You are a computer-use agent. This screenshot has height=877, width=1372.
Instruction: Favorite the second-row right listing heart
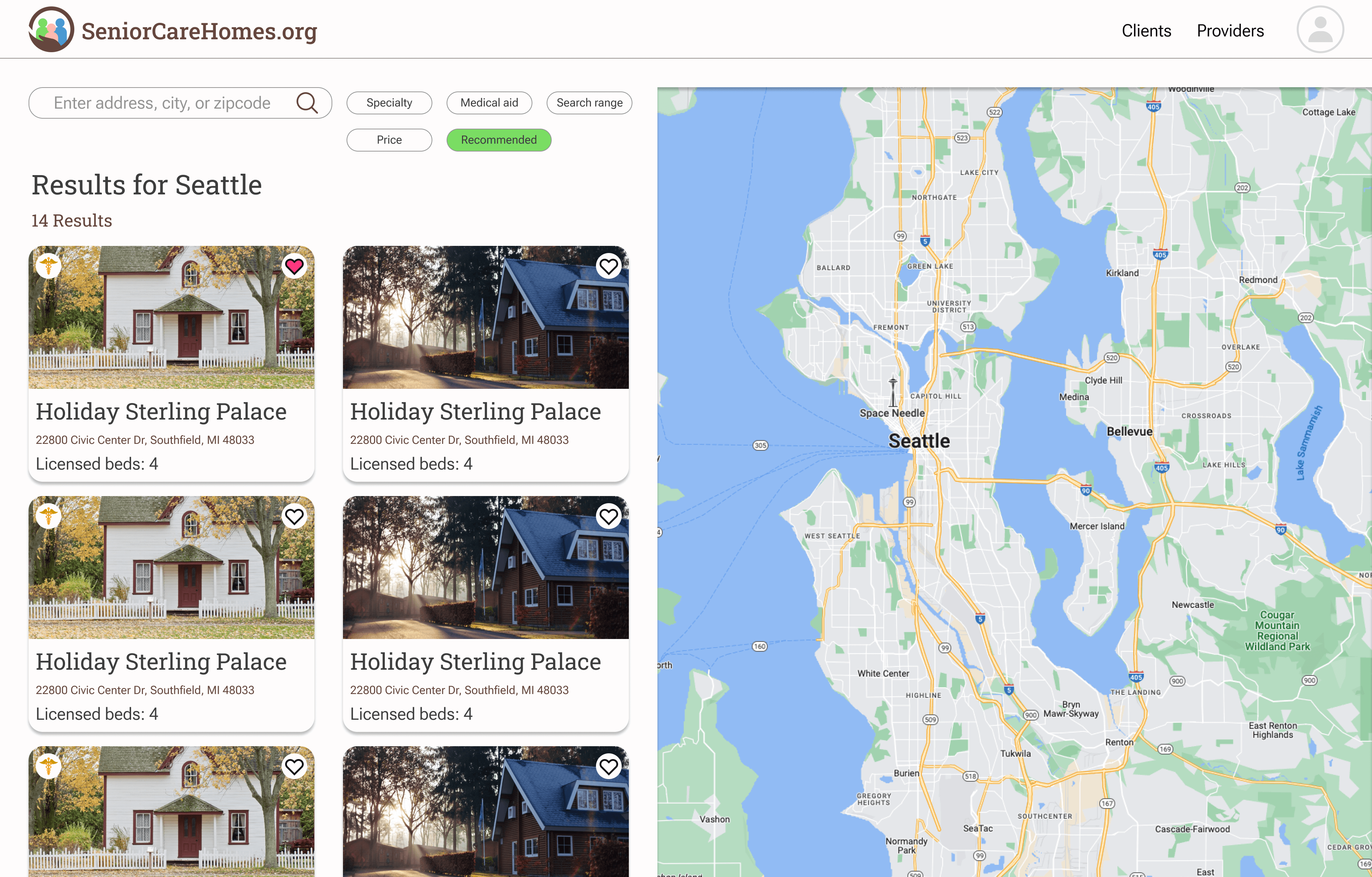coord(608,516)
